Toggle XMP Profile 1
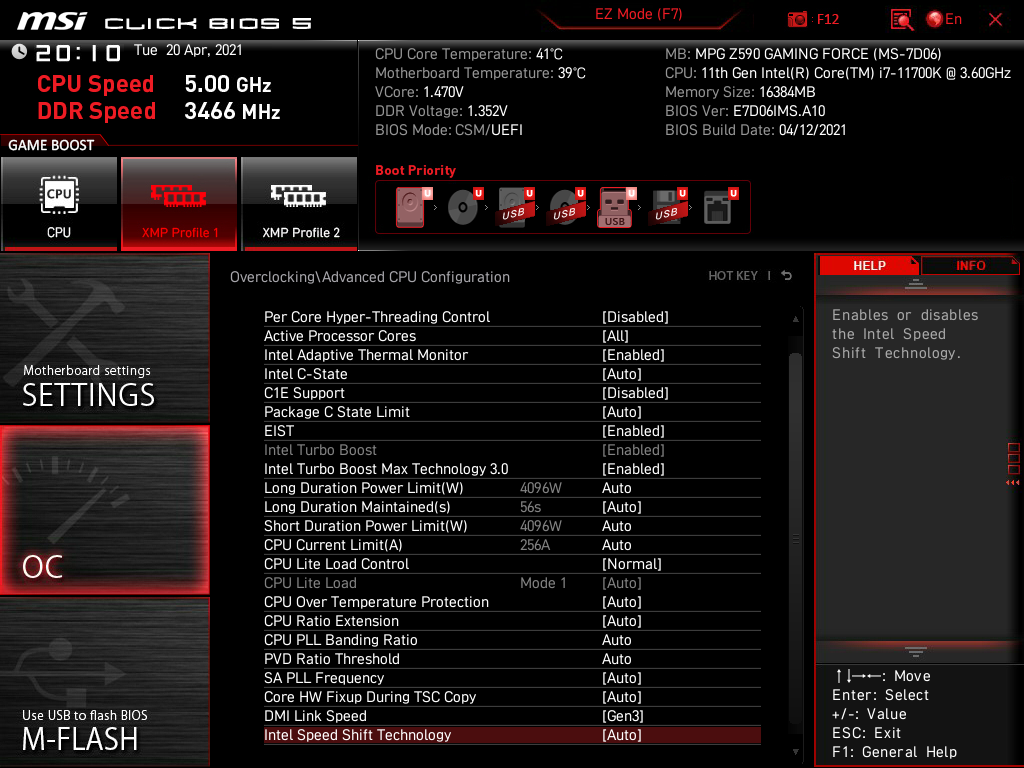Viewport: 1024px width, 768px height. pos(179,204)
